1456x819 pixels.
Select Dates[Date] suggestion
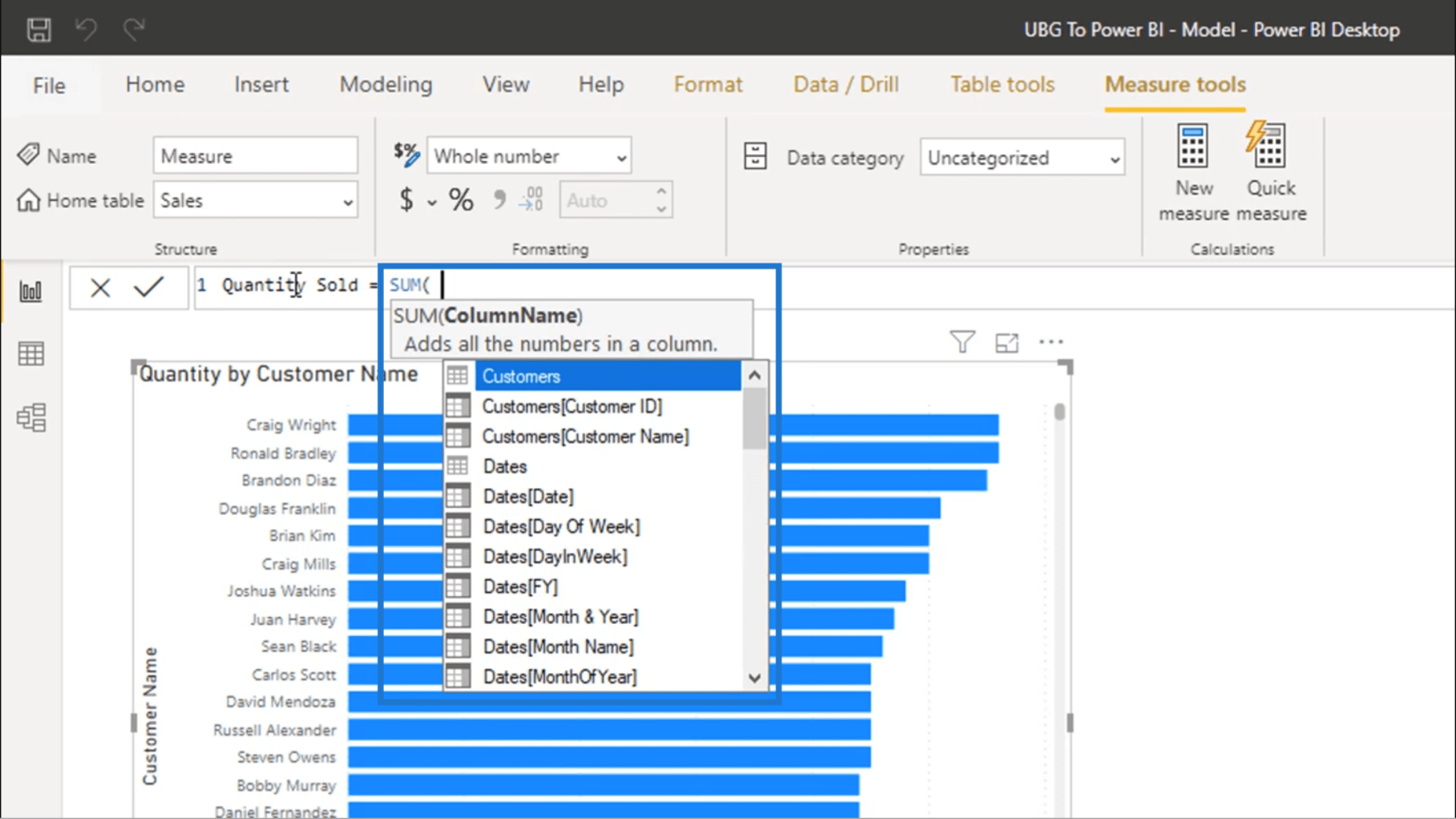[593, 497]
